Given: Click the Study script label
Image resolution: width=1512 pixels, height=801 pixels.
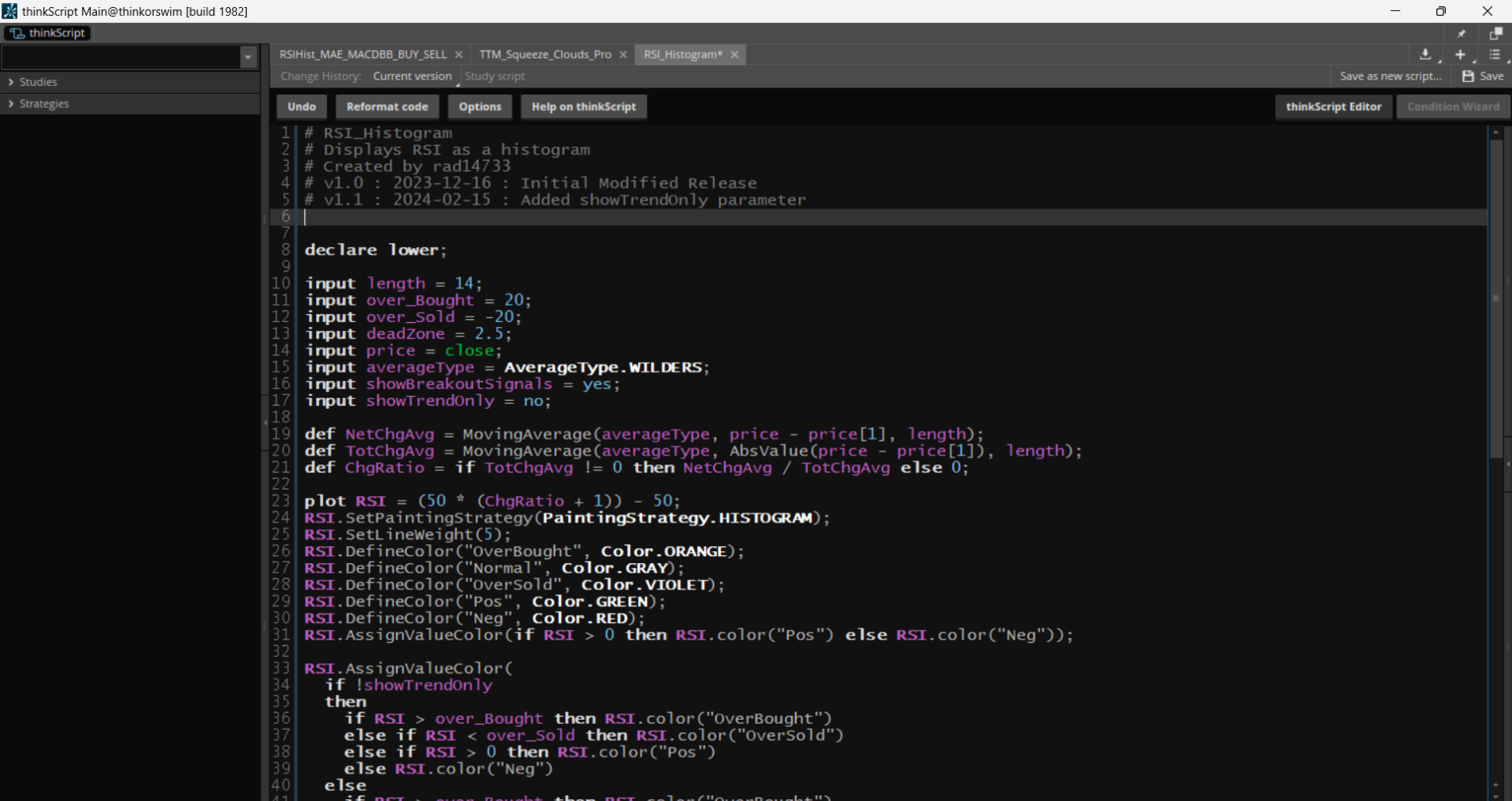Looking at the screenshot, I should click(x=494, y=76).
